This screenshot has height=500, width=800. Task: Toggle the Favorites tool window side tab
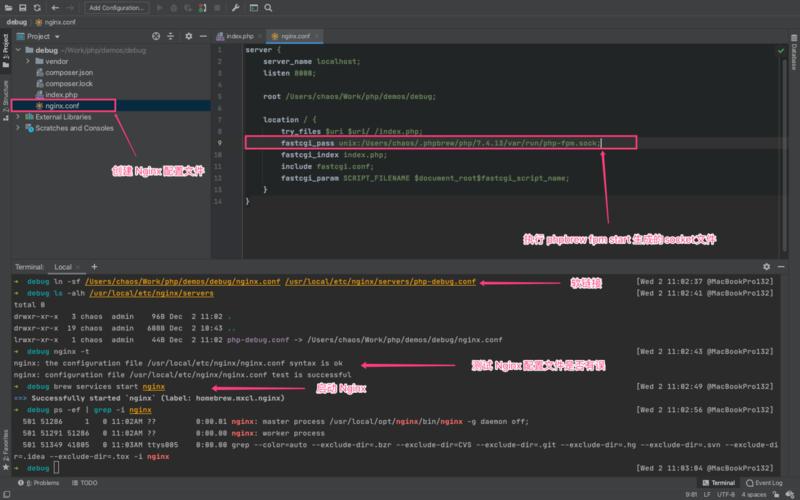pyautogui.click(x=6, y=450)
